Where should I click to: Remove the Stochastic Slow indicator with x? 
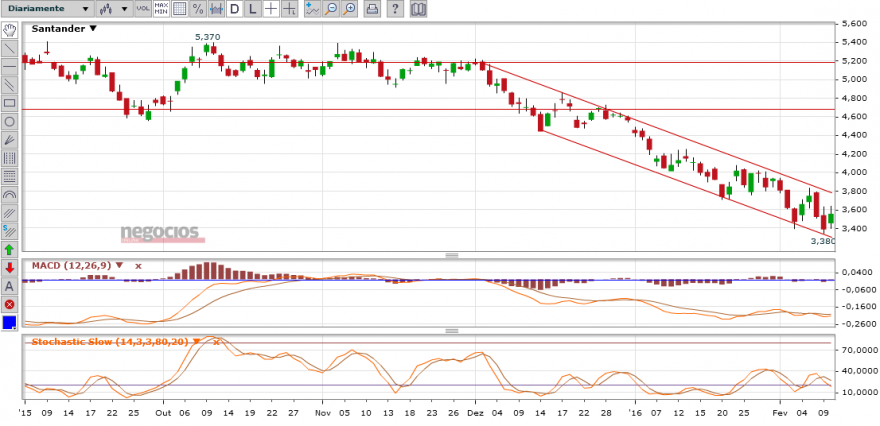(x=216, y=341)
